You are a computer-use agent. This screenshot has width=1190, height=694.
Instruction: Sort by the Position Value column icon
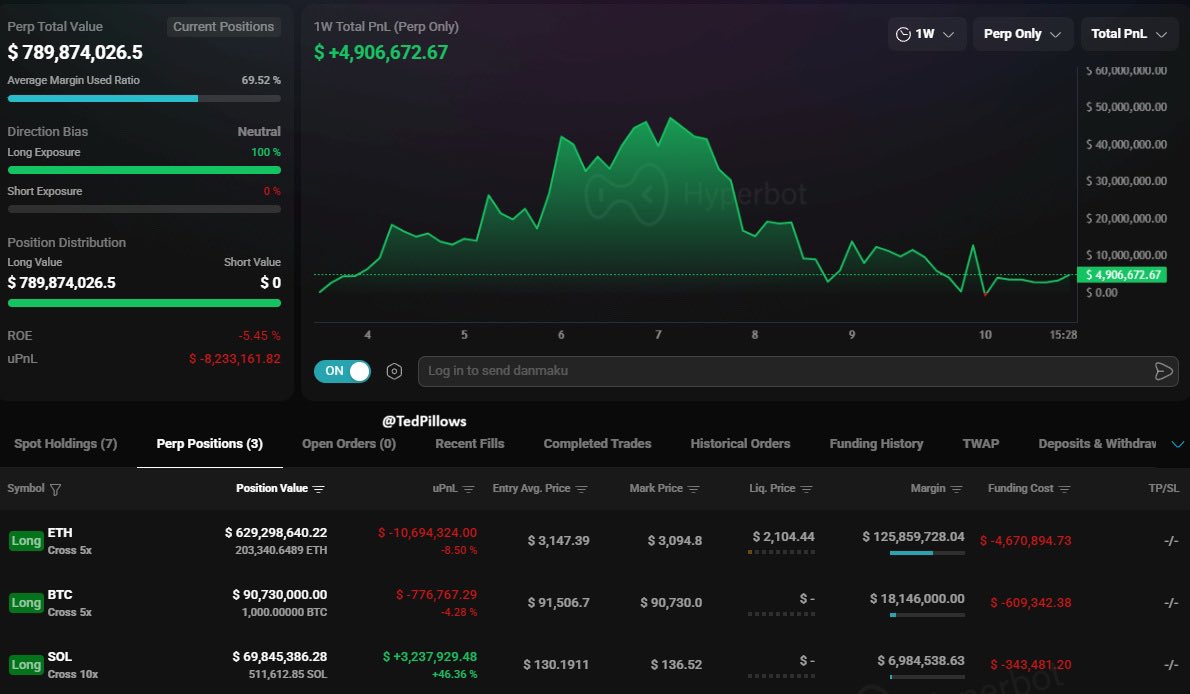319,489
